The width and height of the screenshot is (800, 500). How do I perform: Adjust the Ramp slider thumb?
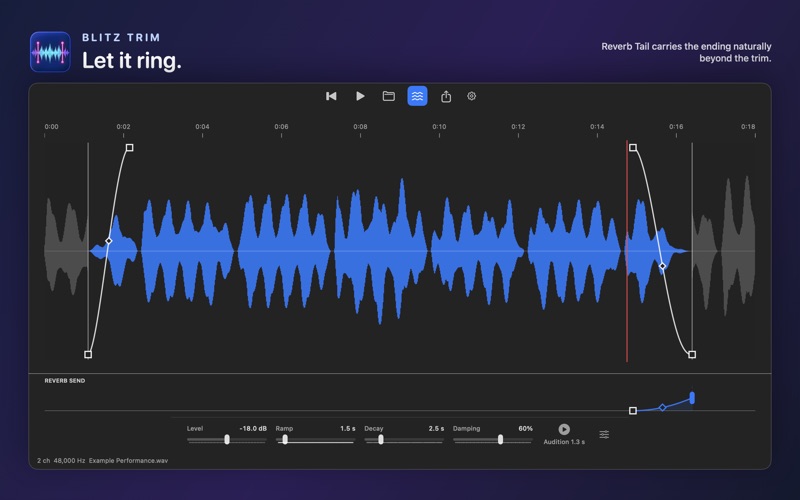tap(285, 440)
